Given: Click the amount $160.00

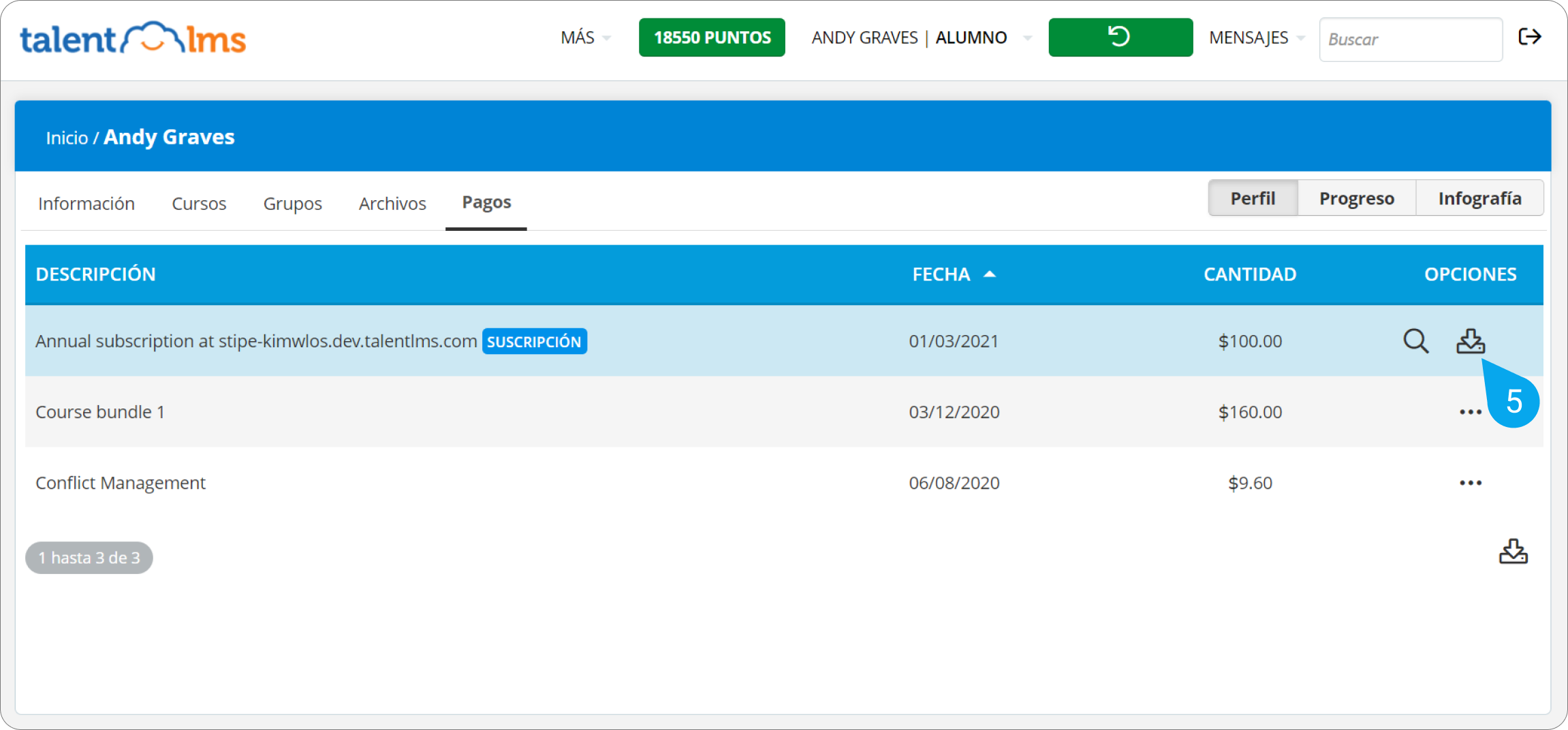Looking at the screenshot, I should click(x=1250, y=412).
